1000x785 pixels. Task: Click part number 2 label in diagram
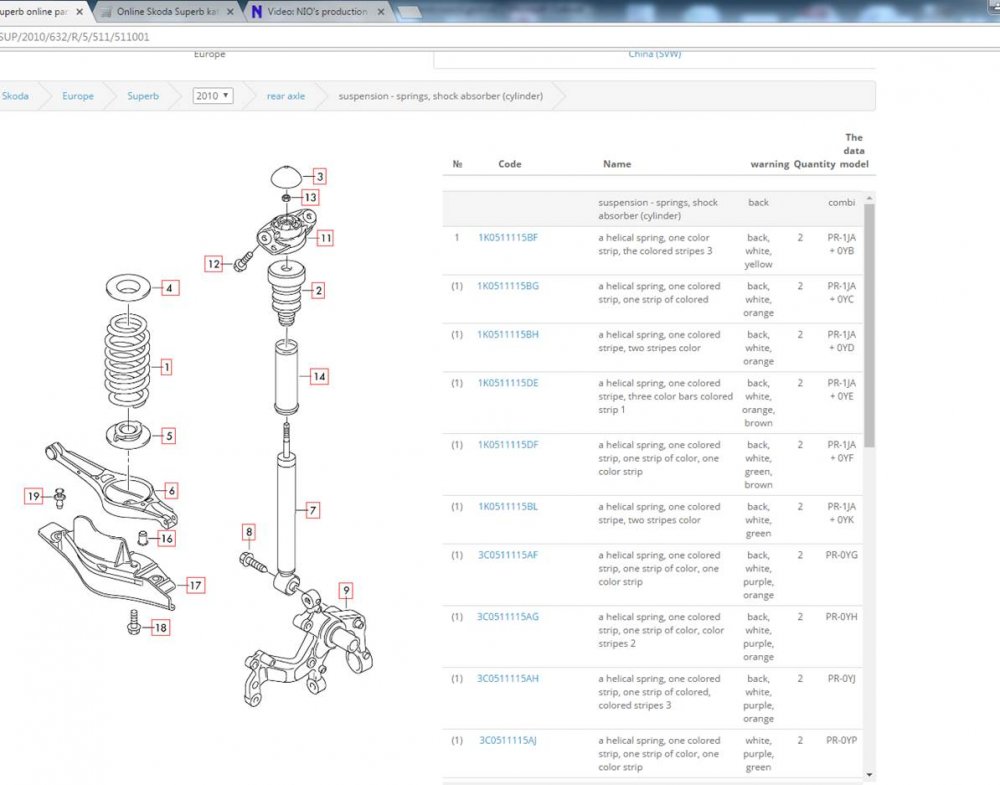click(x=319, y=291)
